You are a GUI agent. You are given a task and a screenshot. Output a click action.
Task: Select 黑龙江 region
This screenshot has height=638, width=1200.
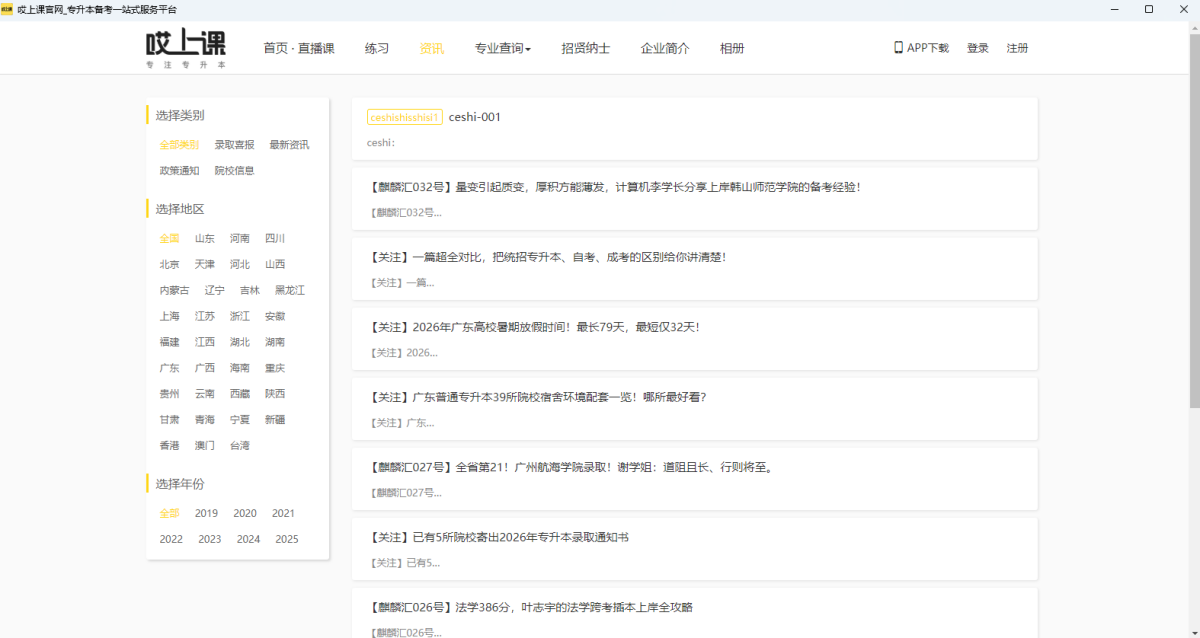point(290,291)
